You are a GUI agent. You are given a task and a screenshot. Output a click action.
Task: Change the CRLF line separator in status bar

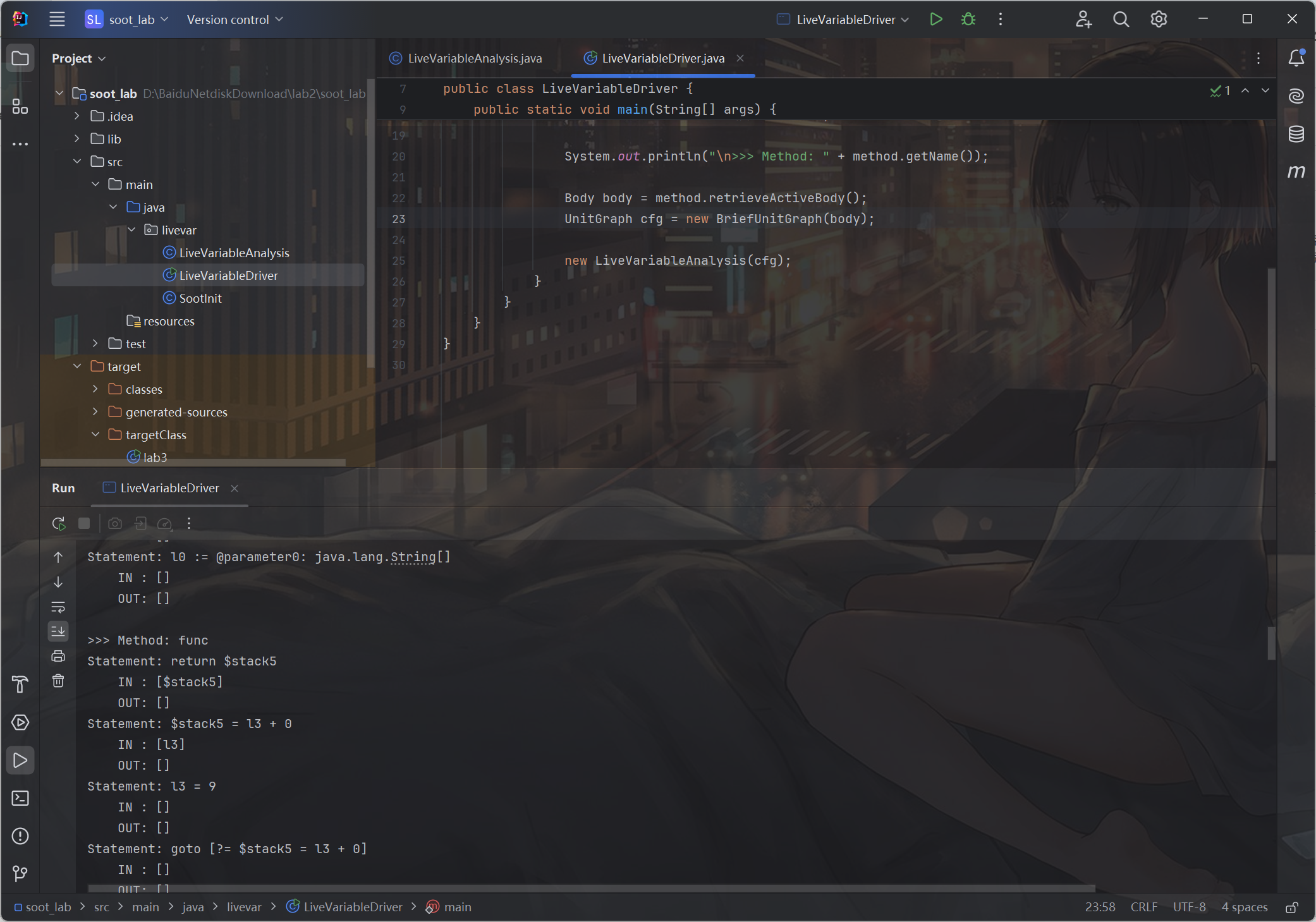pos(1143,907)
